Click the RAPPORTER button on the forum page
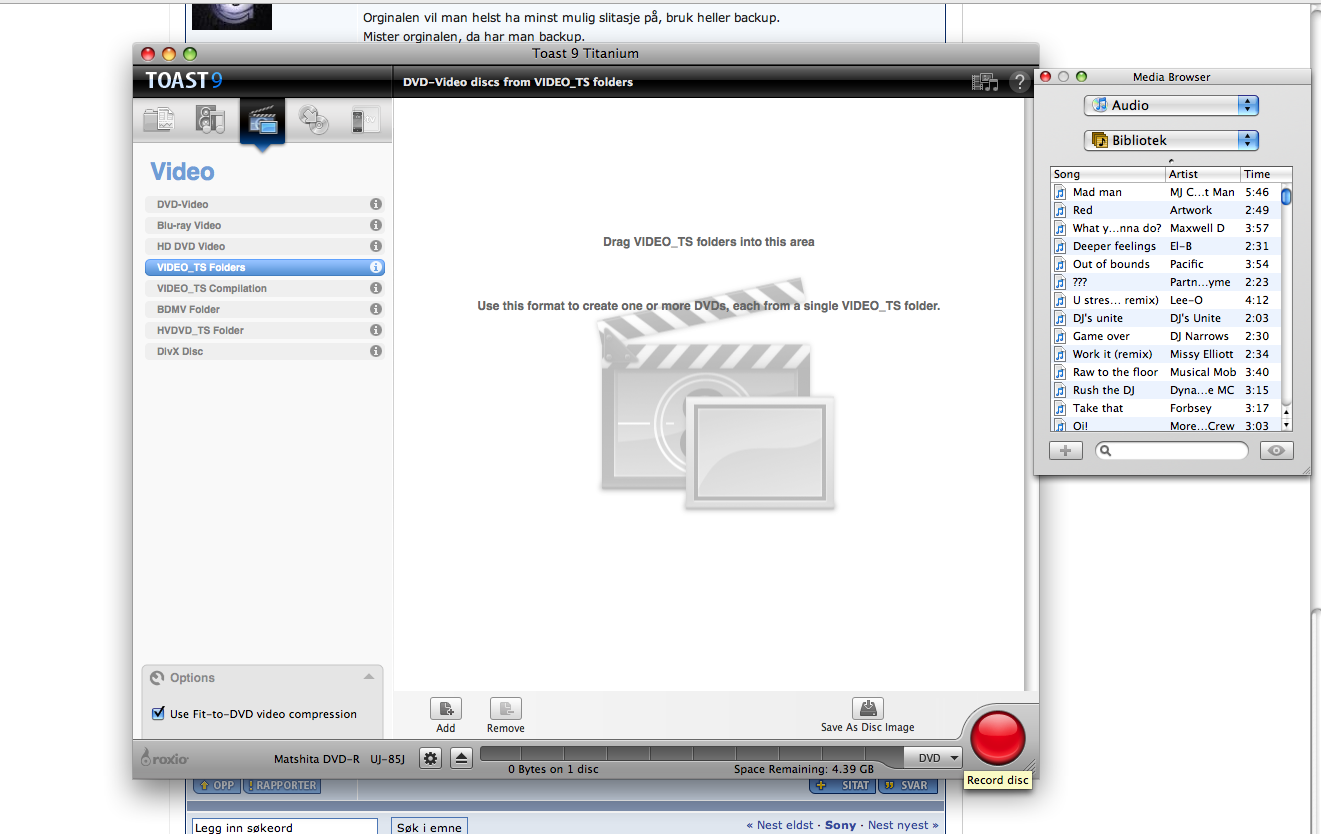 point(282,786)
